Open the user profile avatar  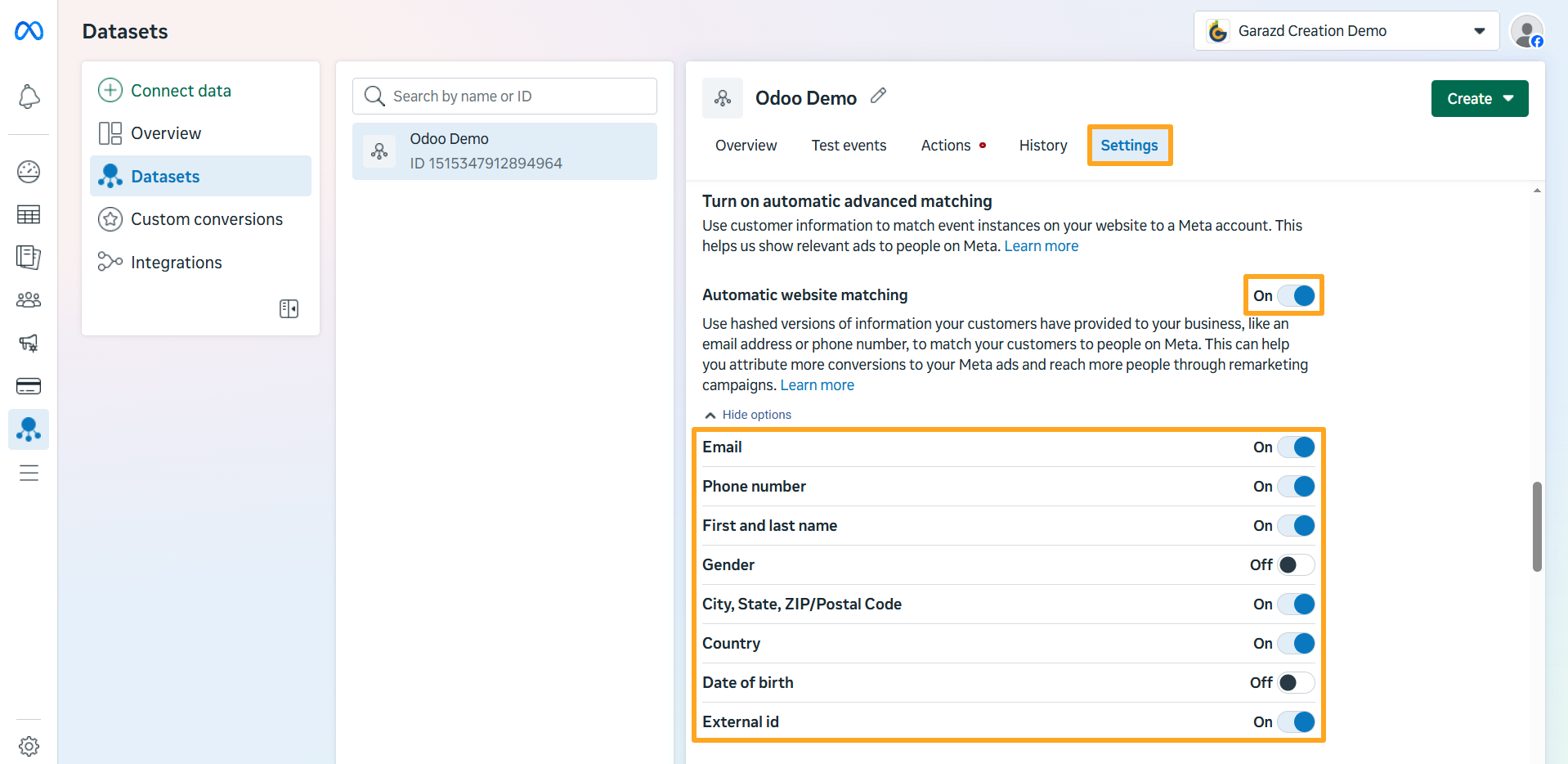[1526, 31]
